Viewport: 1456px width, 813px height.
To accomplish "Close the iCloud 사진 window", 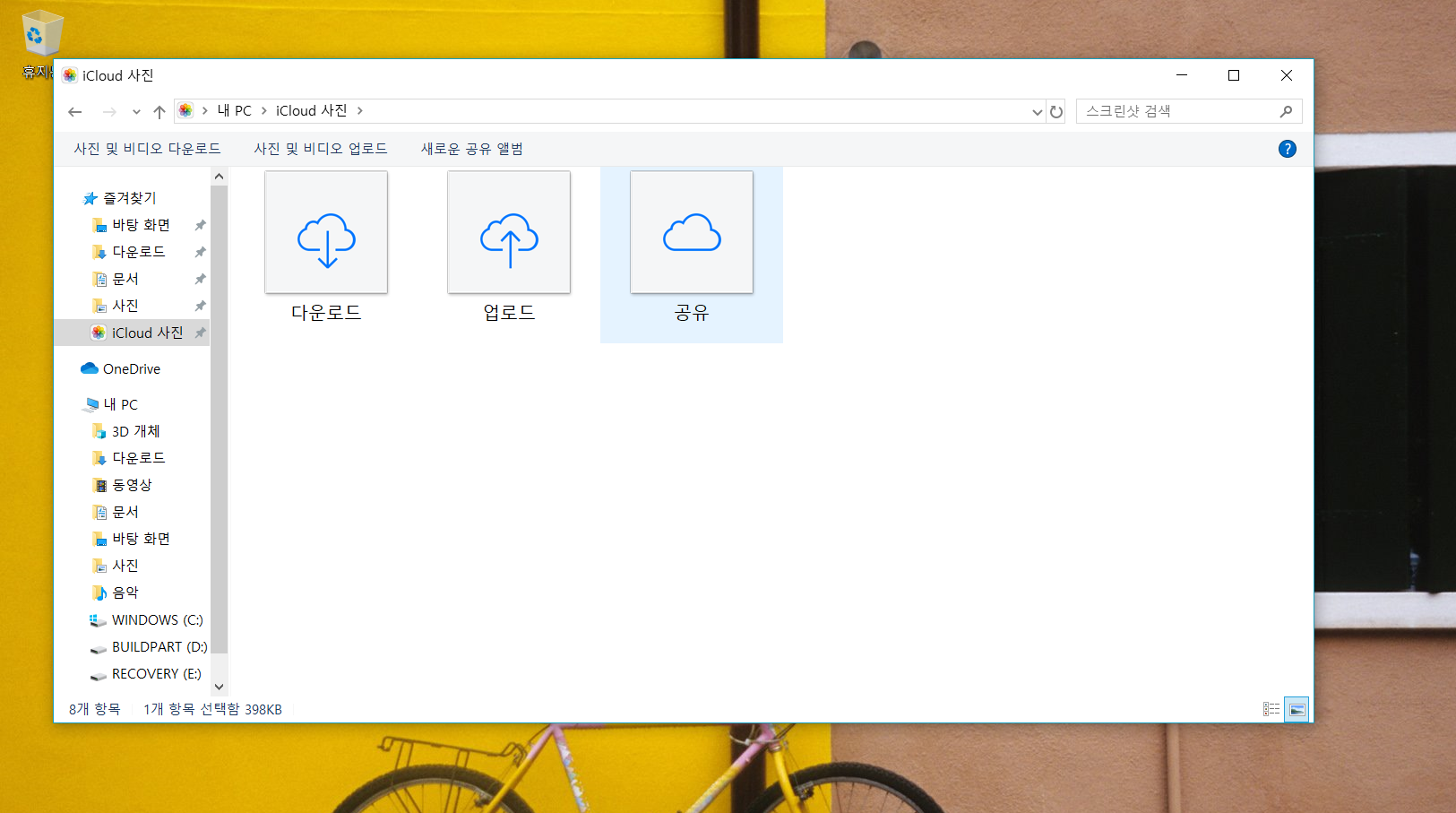I will tap(1287, 75).
